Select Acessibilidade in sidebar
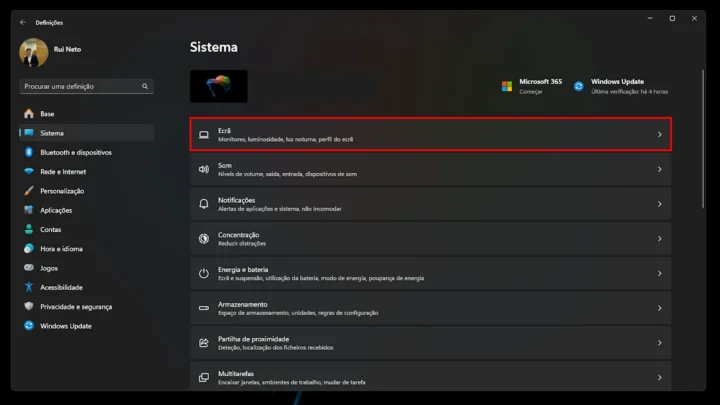This screenshot has width=720, height=405. pyautogui.click(x=61, y=287)
